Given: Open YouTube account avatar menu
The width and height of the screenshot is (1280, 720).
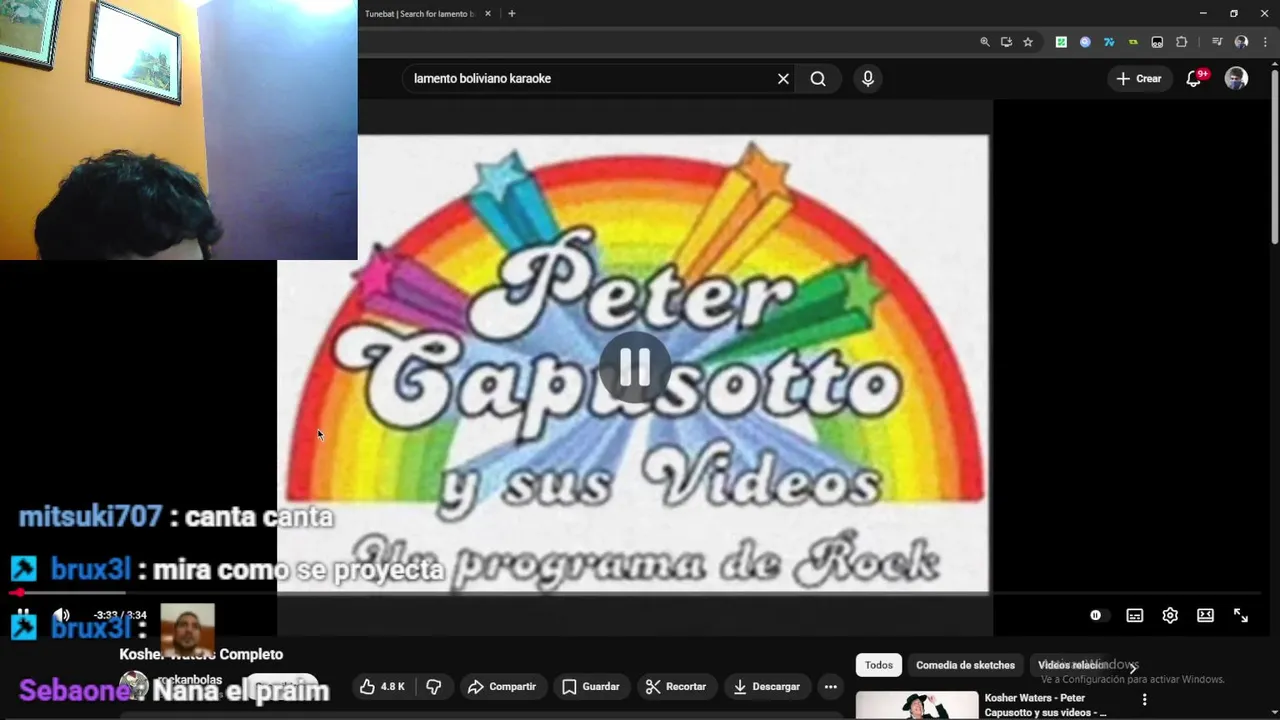Looking at the screenshot, I should pos(1237,79).
